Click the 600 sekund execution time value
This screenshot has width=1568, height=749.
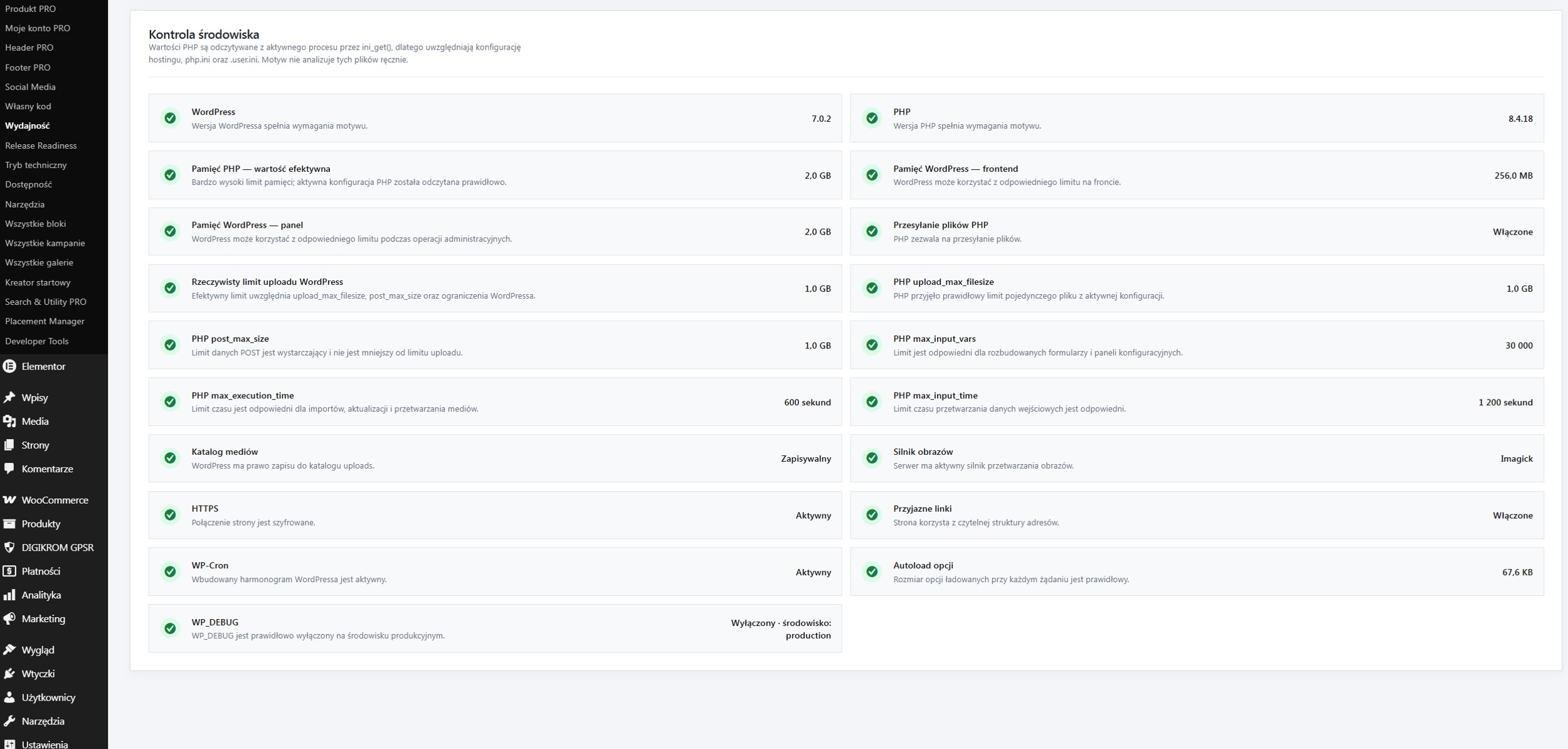pos(807,403)
